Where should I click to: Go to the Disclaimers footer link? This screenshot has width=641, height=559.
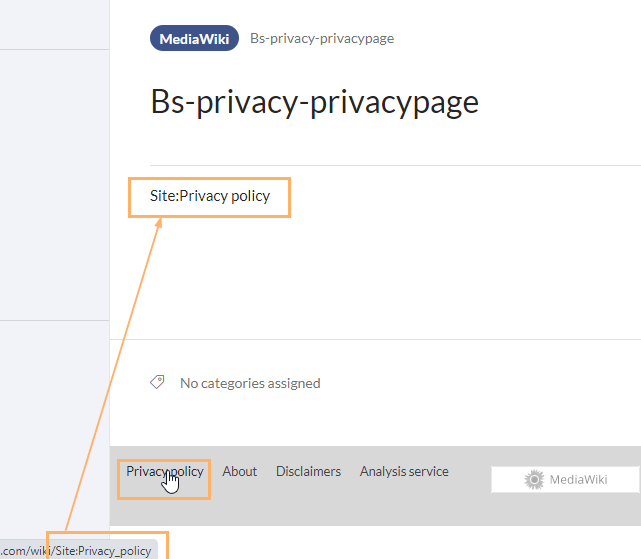pyautogui.click(x=308, y=471)
